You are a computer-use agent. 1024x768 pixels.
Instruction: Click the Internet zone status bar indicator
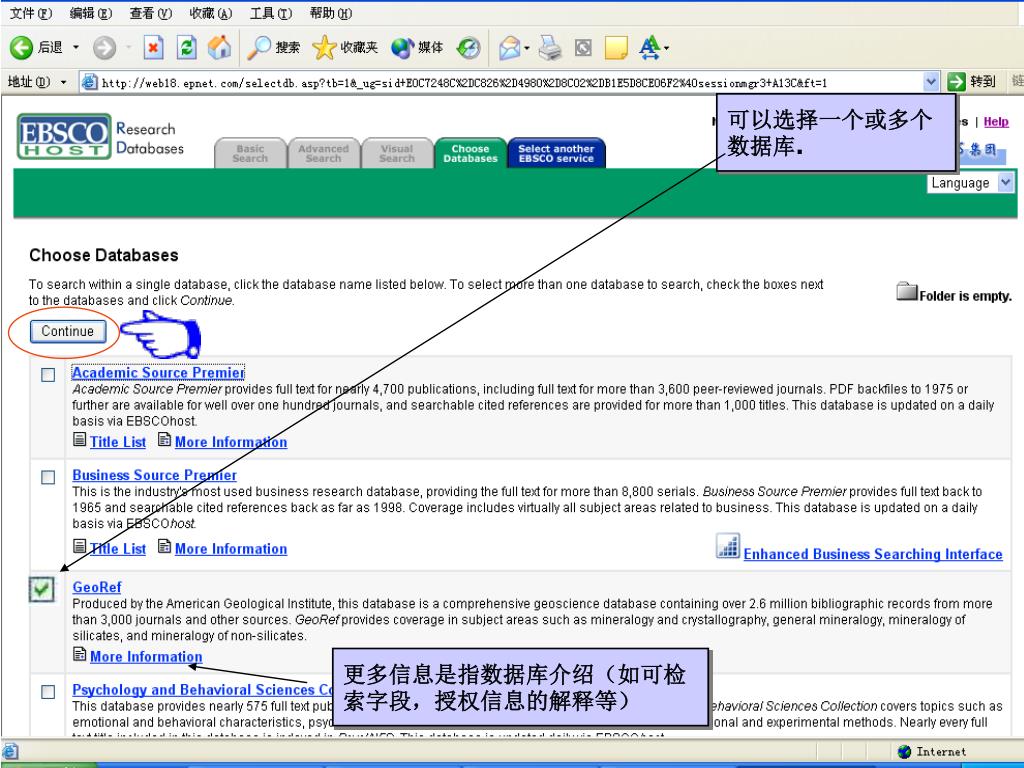click(x=933, y=752)
